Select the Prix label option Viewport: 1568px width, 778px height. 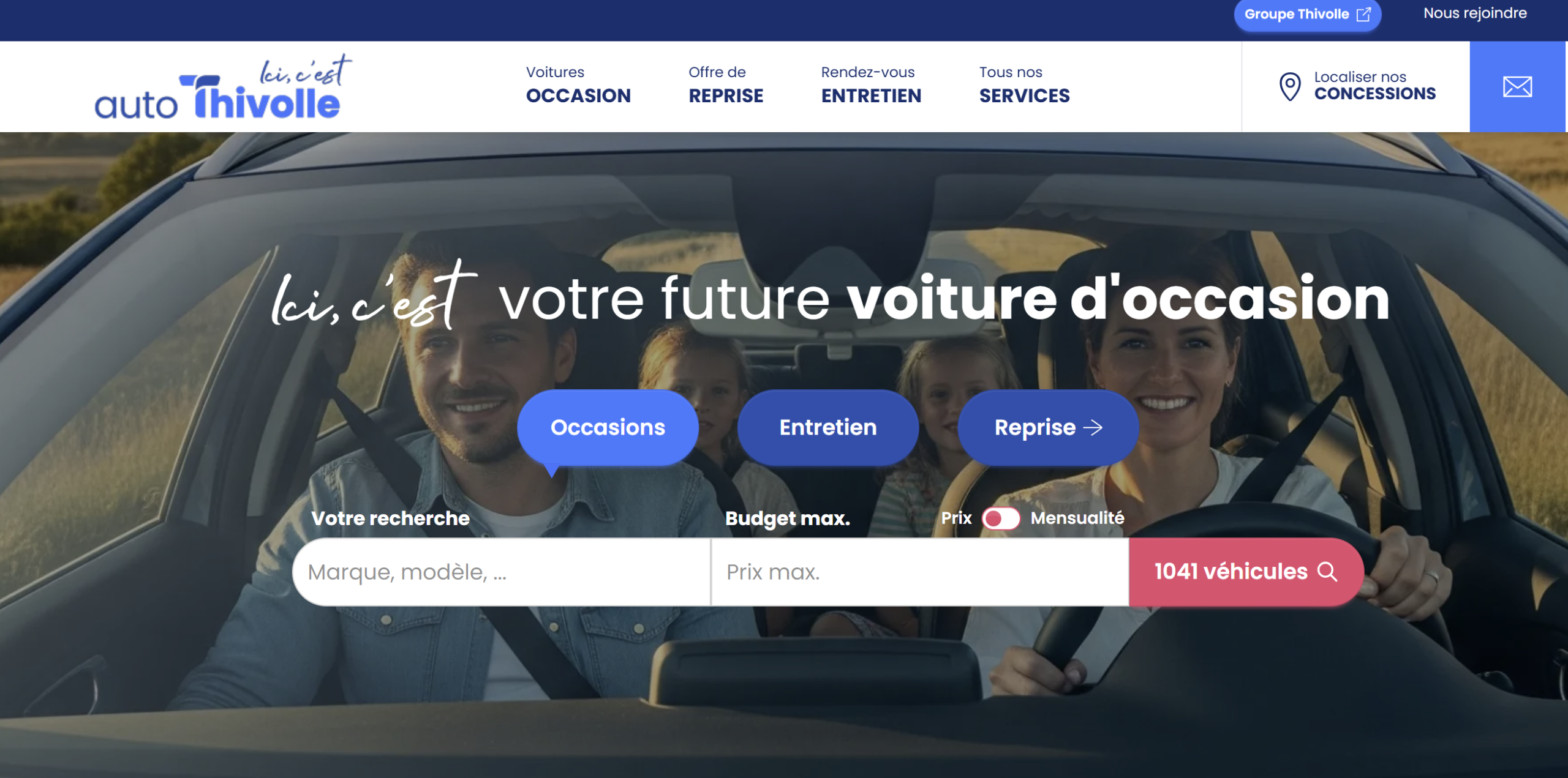956,518
